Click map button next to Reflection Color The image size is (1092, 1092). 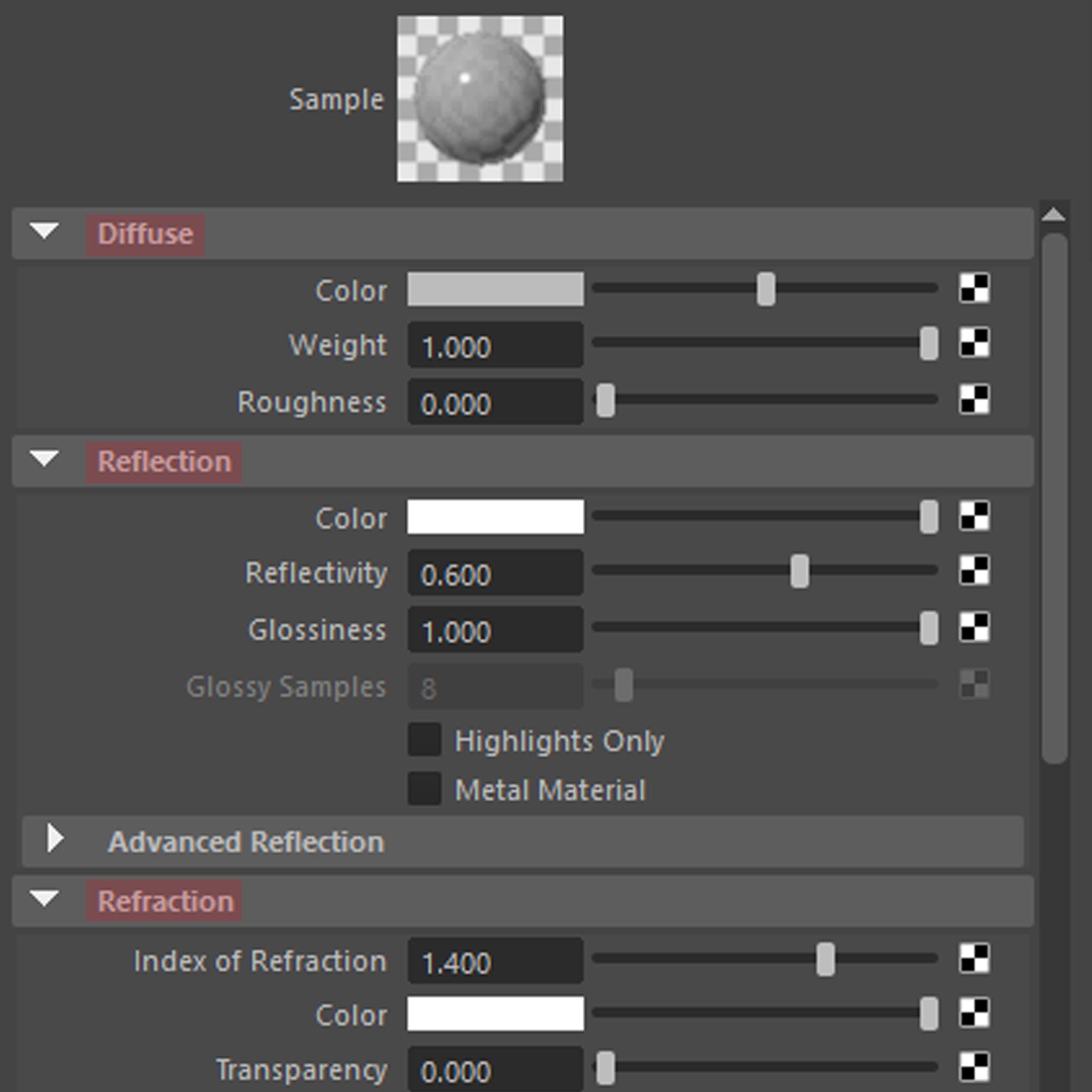click(x=975, y=516)
